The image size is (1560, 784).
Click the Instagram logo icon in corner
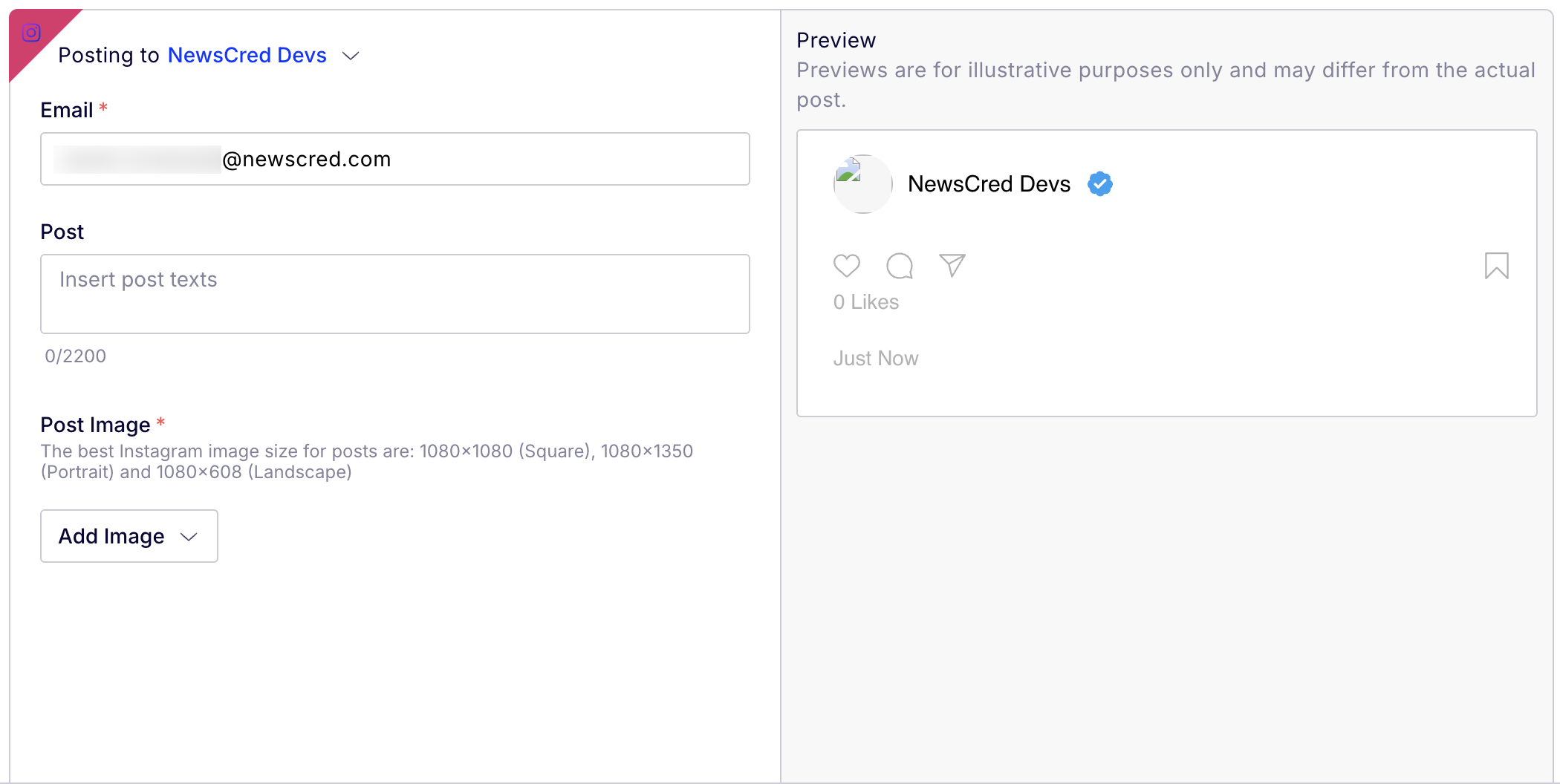[31, 33]
